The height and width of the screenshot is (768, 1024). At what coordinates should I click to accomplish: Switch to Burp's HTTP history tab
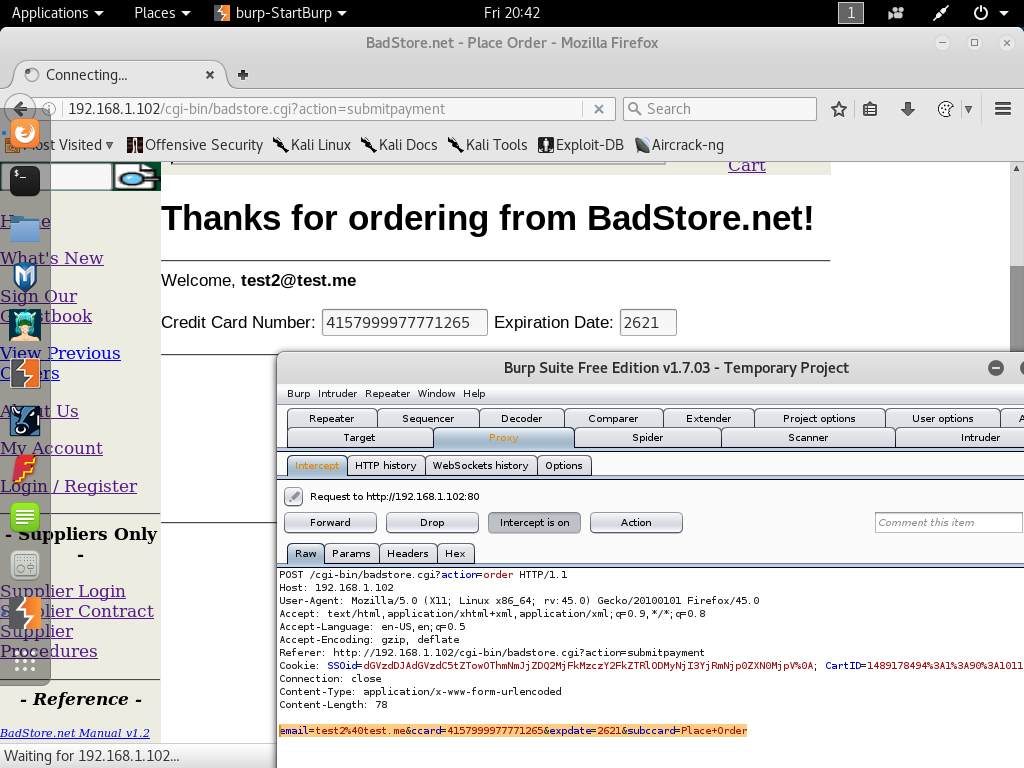386,465
